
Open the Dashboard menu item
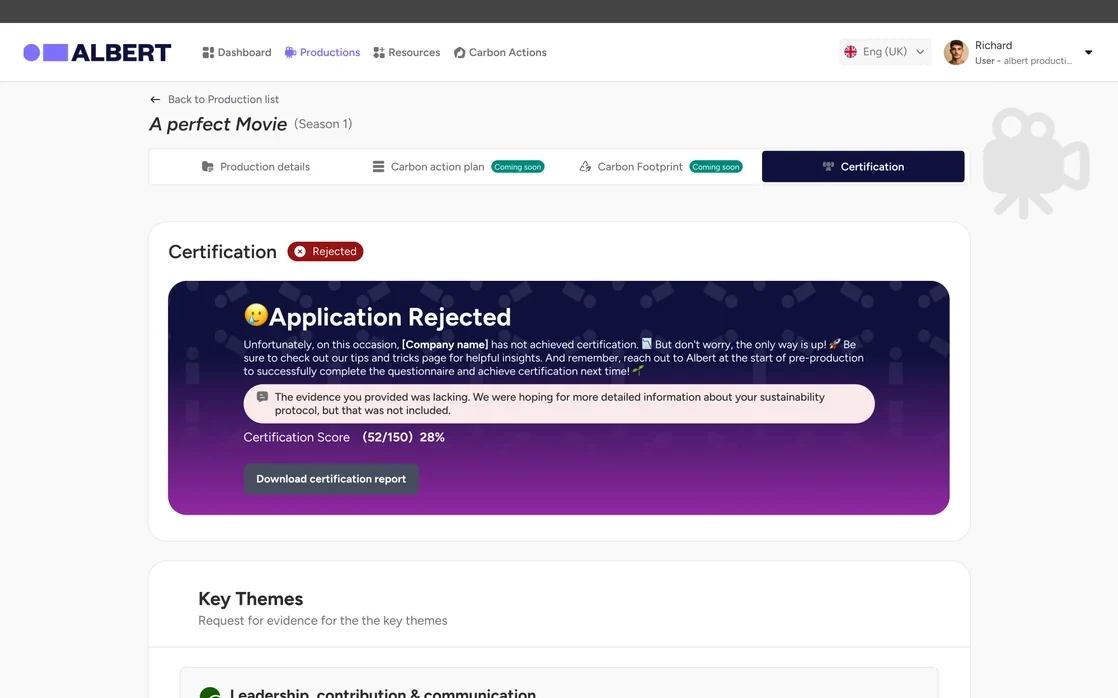pyautogui.click(x=237, y=52)
